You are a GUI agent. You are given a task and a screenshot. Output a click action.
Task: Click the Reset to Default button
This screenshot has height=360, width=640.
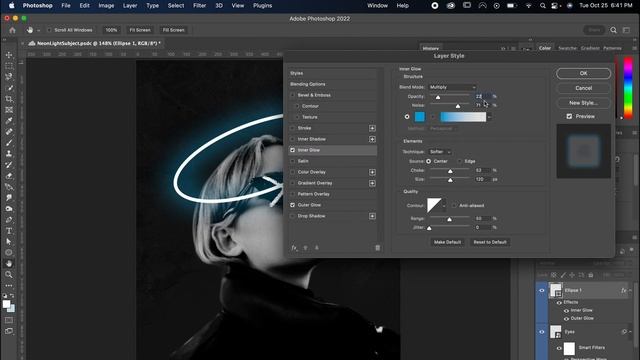click(x=490, y=242)
